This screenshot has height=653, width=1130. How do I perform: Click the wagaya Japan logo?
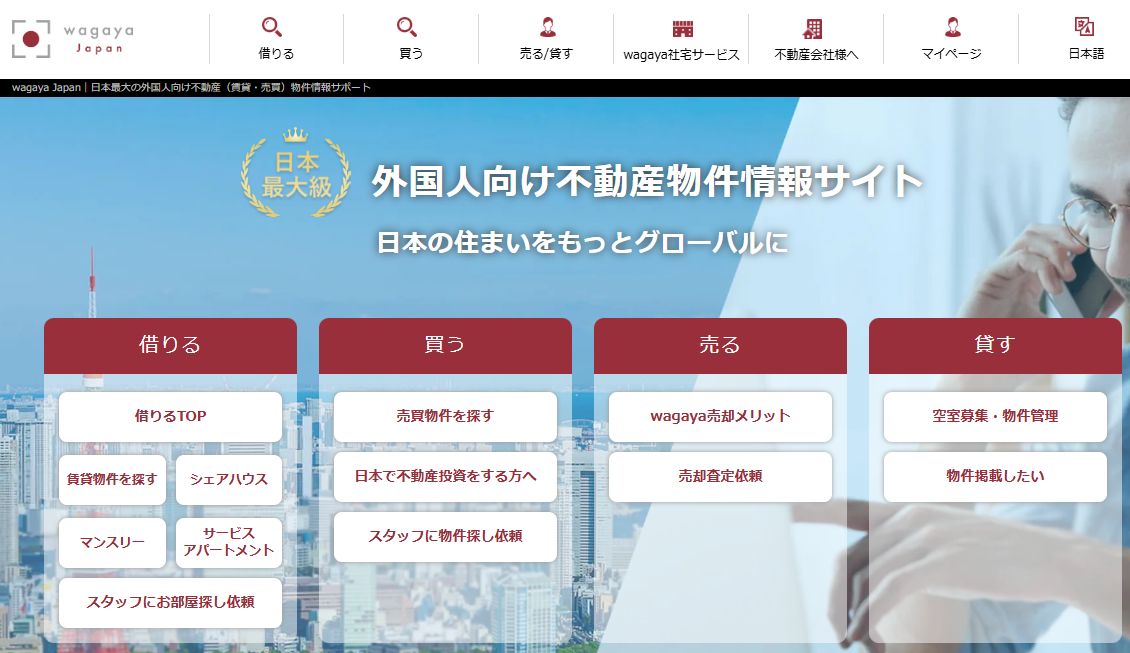point(73,39)
